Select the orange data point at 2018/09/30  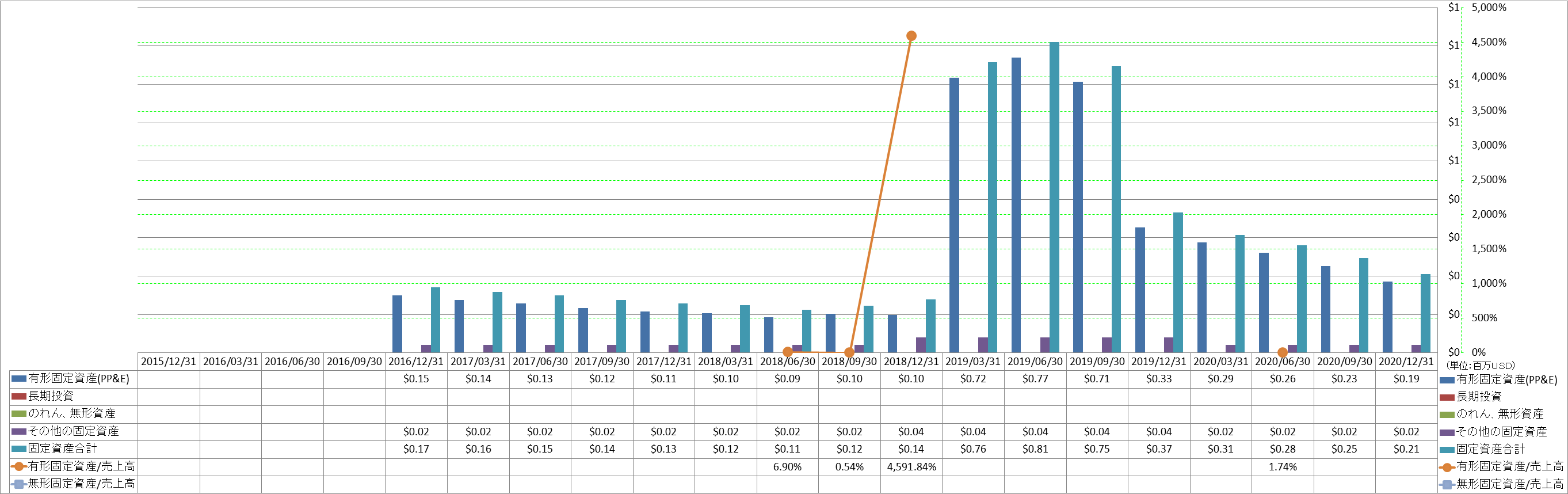[849, 352]
